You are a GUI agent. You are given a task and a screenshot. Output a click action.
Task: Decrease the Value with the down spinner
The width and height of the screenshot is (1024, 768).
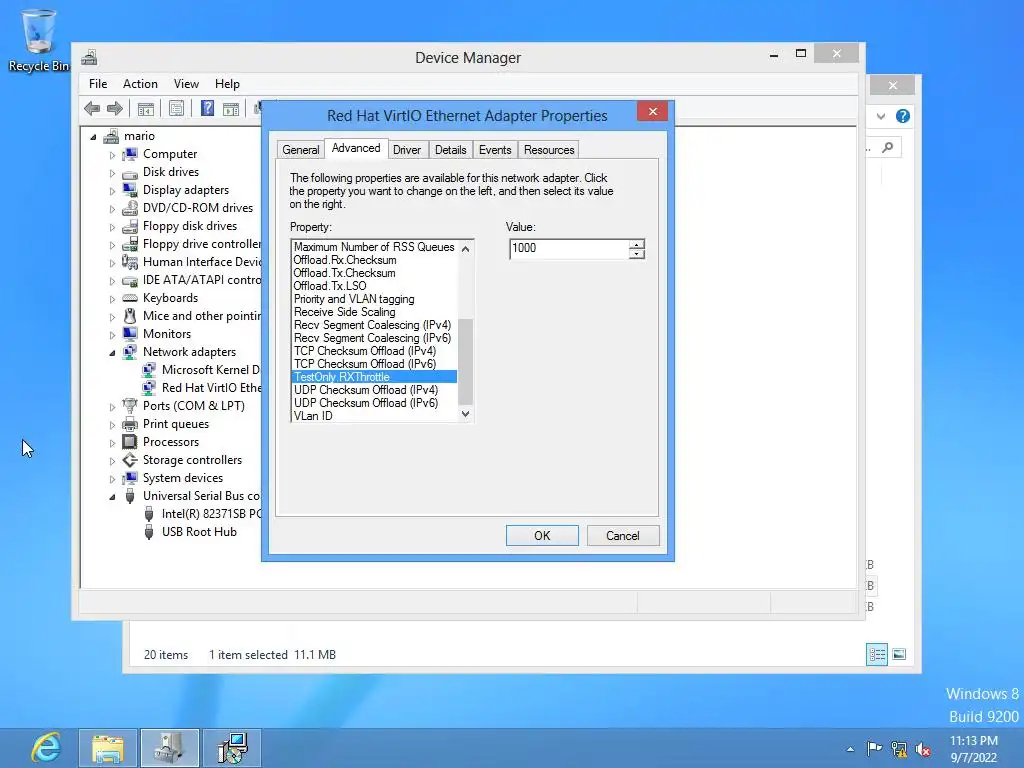(637, 253)
